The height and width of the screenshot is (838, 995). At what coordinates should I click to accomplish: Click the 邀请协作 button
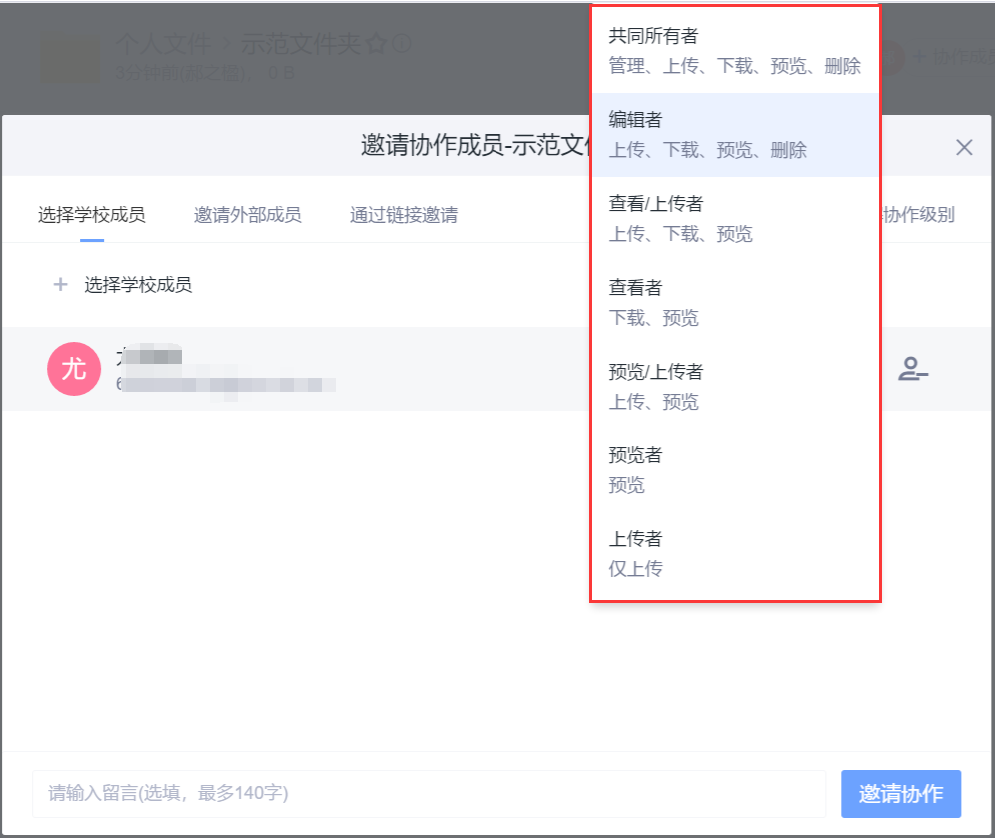point(900,791)
